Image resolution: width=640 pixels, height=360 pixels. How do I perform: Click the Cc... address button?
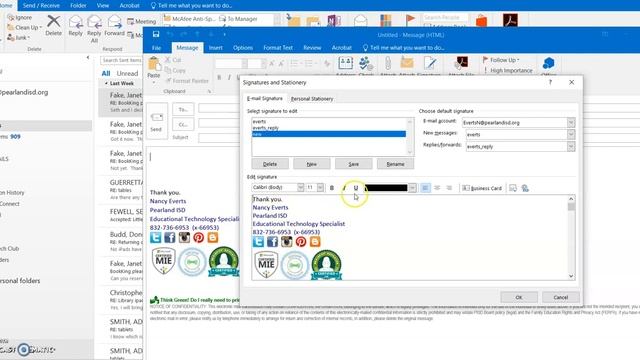point(183,124)
